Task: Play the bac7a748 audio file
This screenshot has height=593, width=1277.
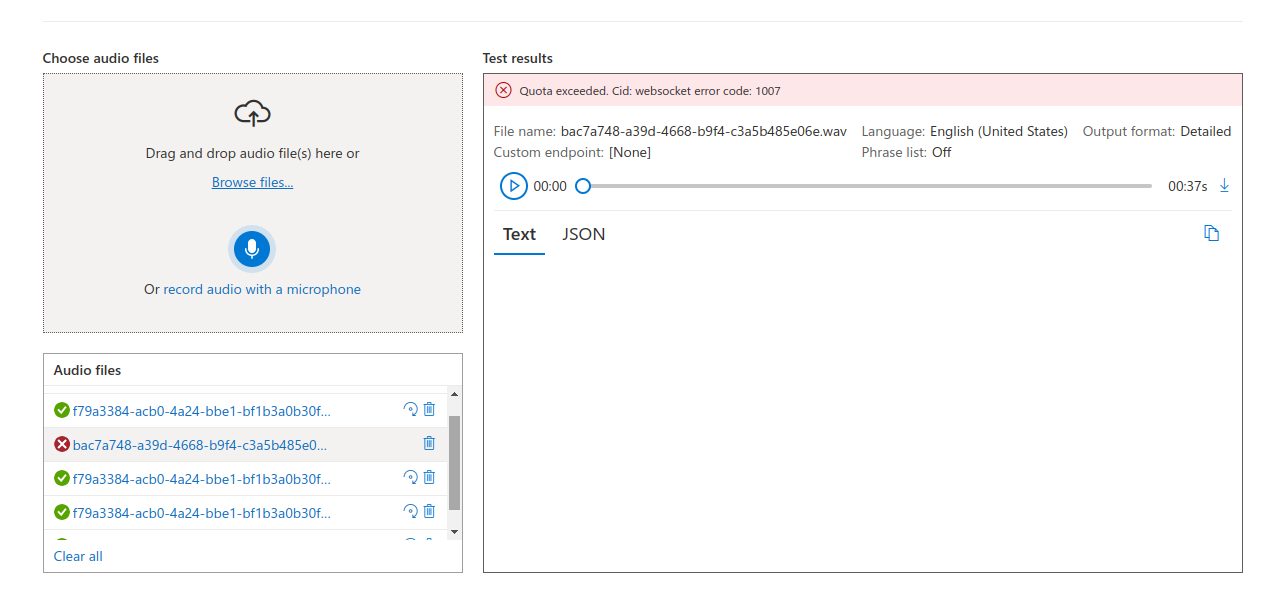Action: [x=513, y=186]
